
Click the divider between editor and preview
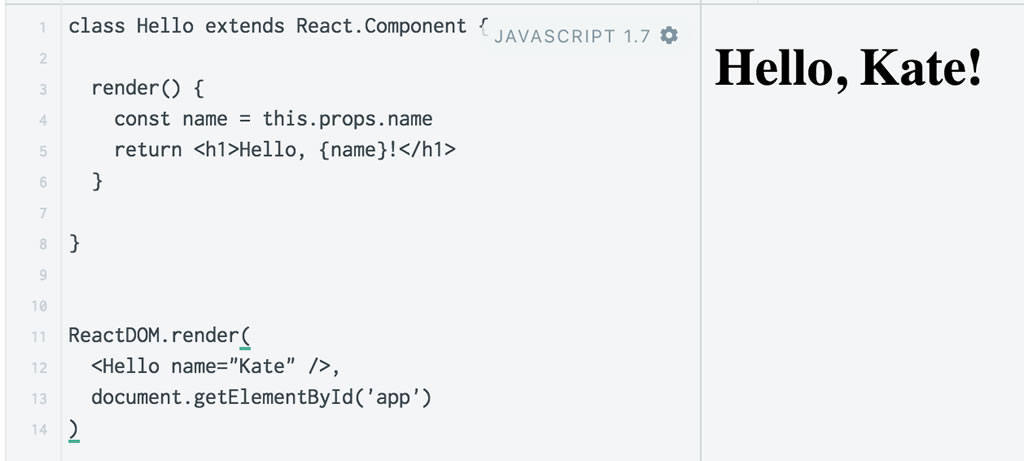tap(701, 230)
